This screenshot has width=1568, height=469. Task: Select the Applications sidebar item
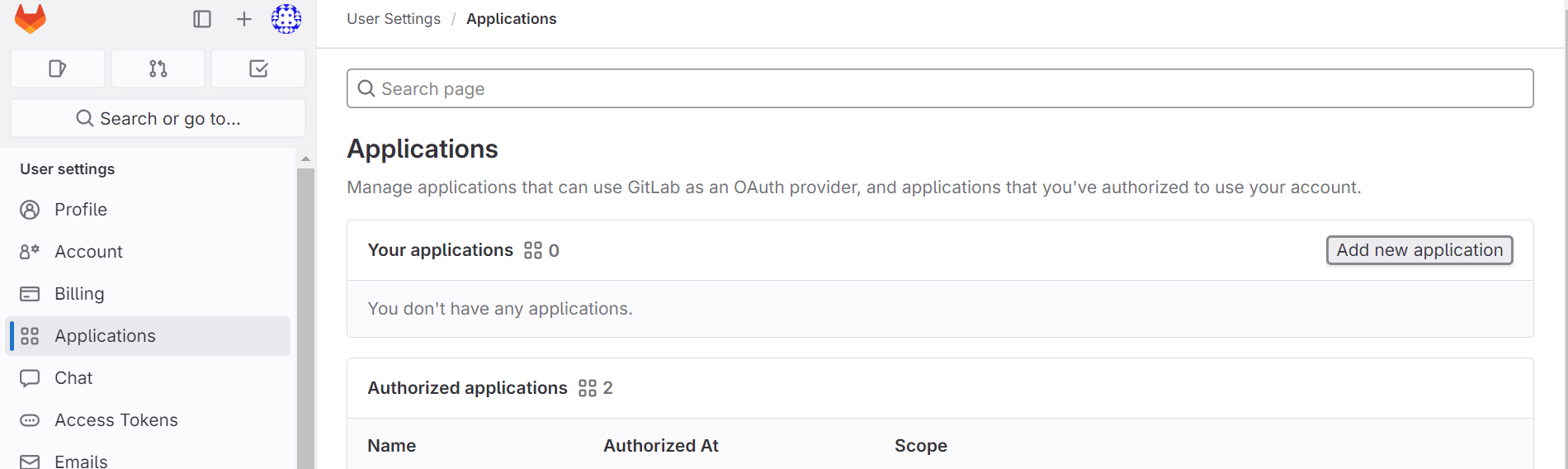coord(149,336)
